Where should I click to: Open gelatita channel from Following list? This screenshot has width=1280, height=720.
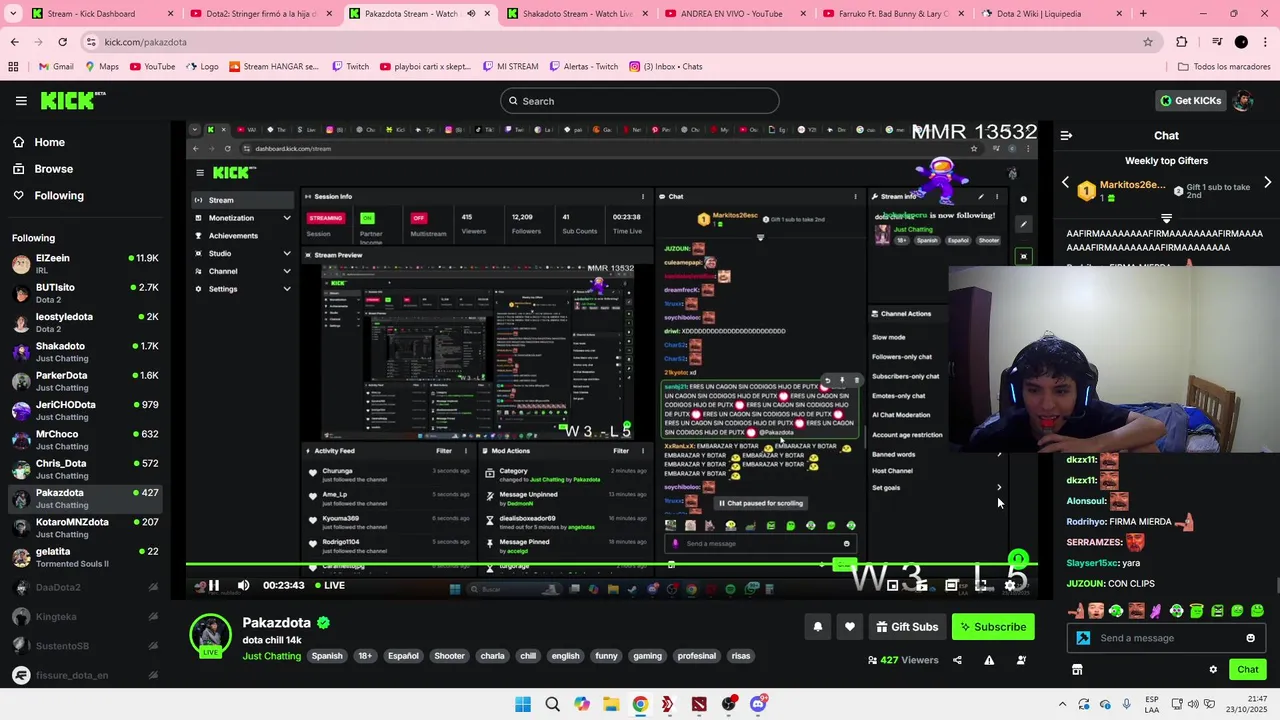click(x=85, y=557)
